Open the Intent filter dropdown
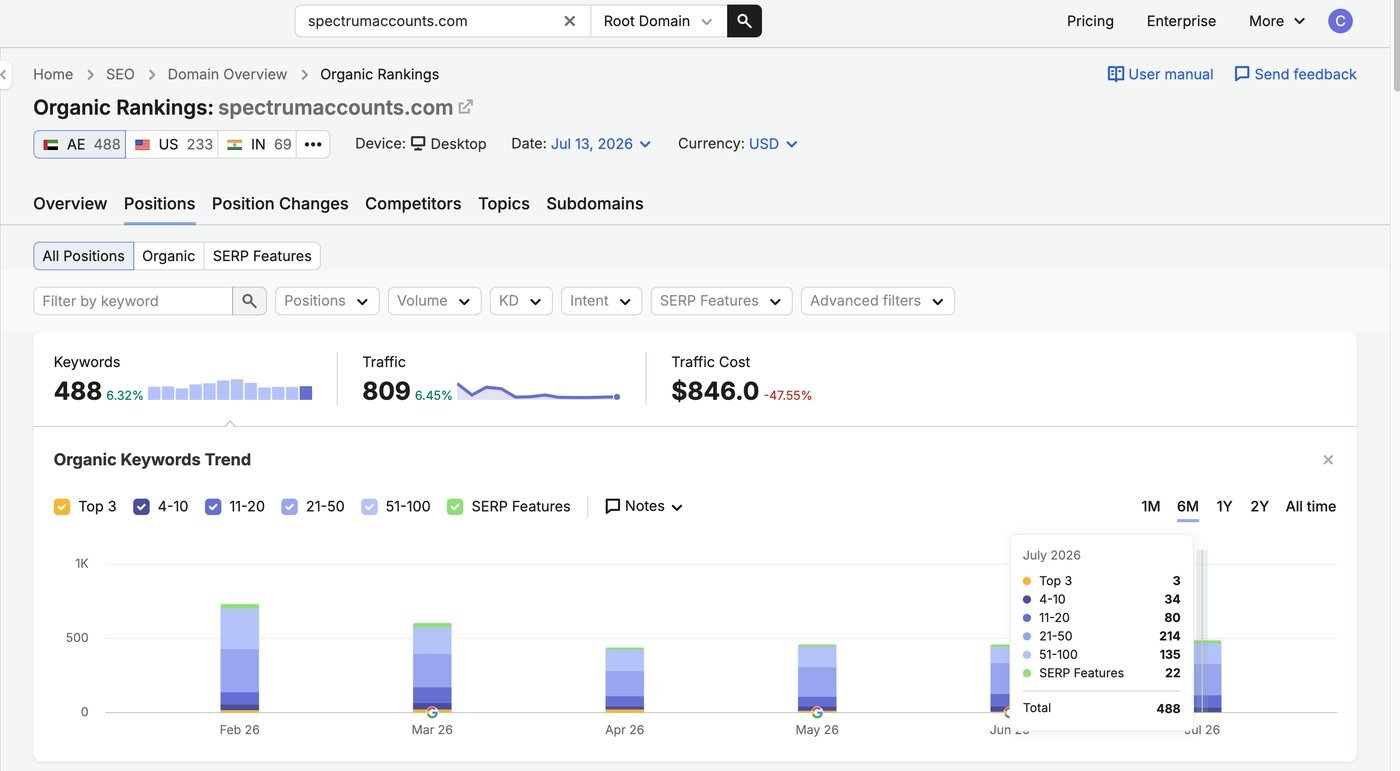This screenshot has width=1400, height=771. click(x=601, y=301)
